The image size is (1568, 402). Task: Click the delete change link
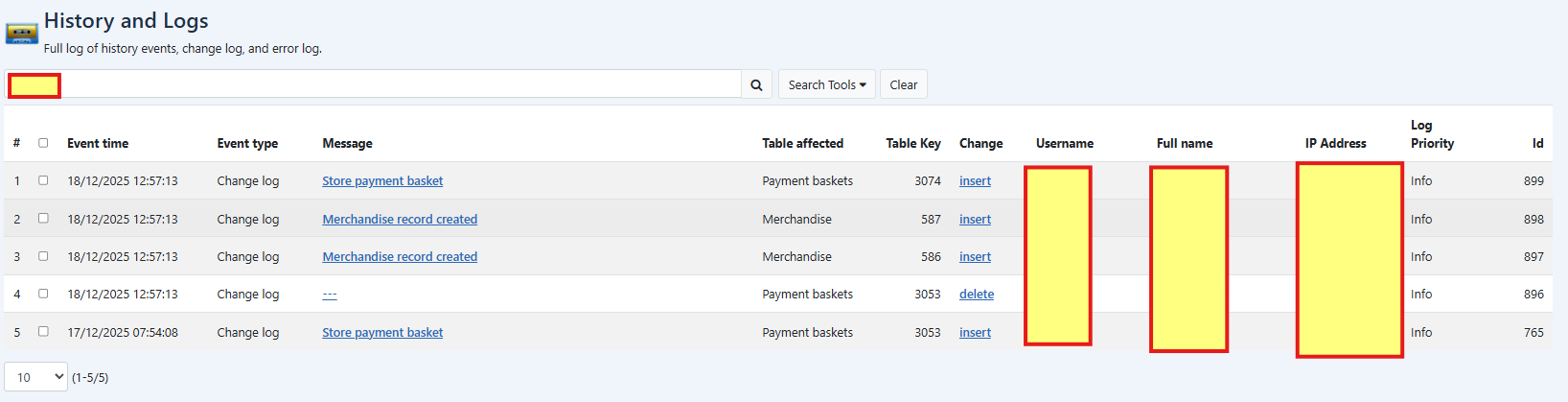pos(976,295)
